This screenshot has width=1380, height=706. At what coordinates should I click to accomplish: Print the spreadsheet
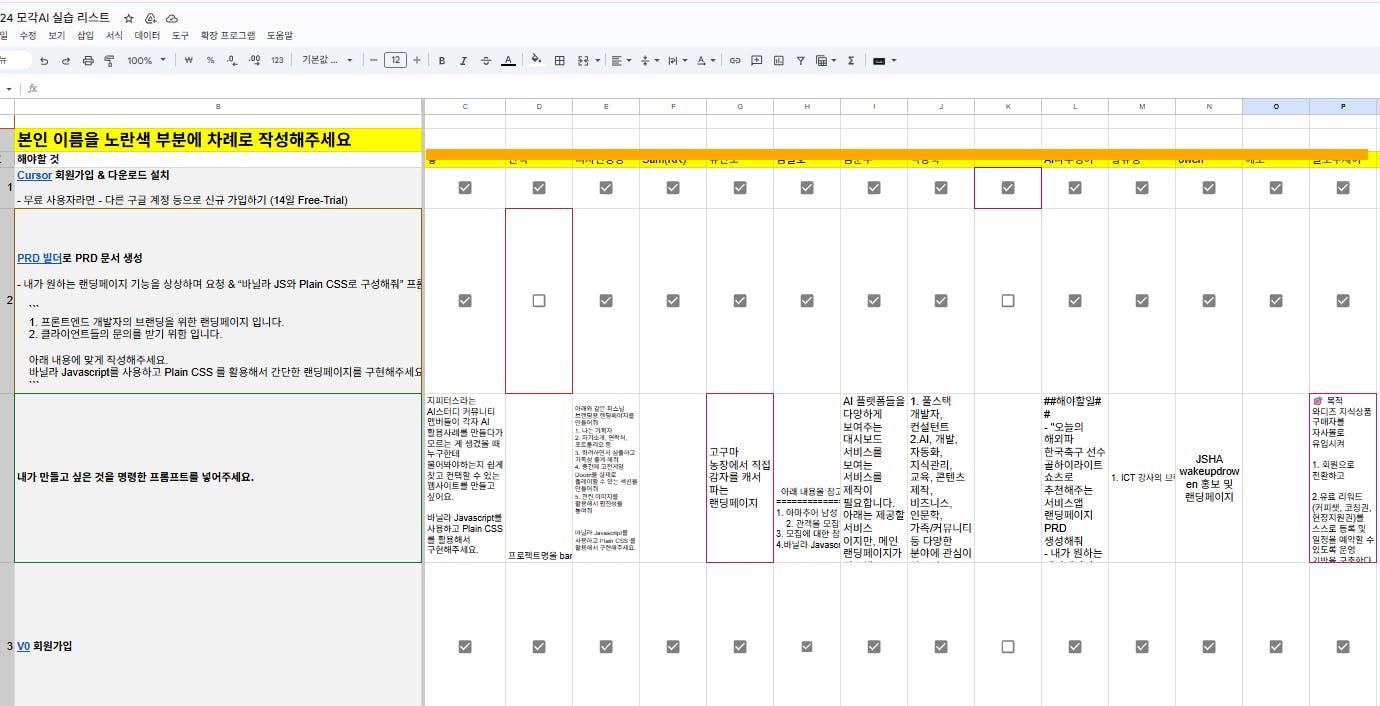click(88, 61)
